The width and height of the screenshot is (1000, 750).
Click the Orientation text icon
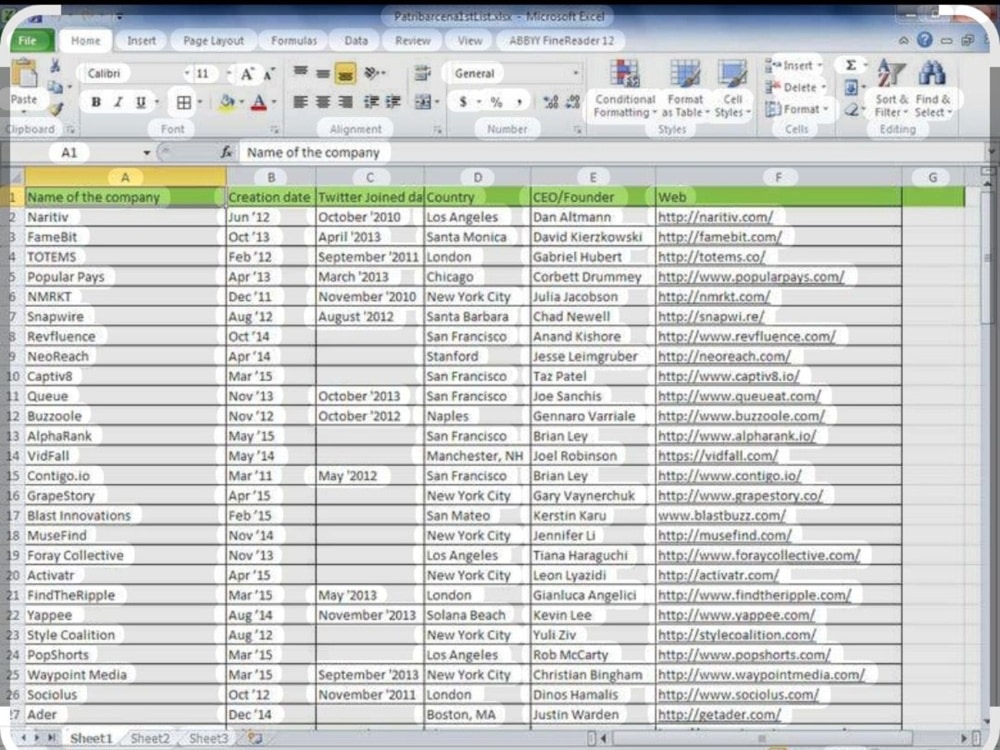tap(372, 73)
